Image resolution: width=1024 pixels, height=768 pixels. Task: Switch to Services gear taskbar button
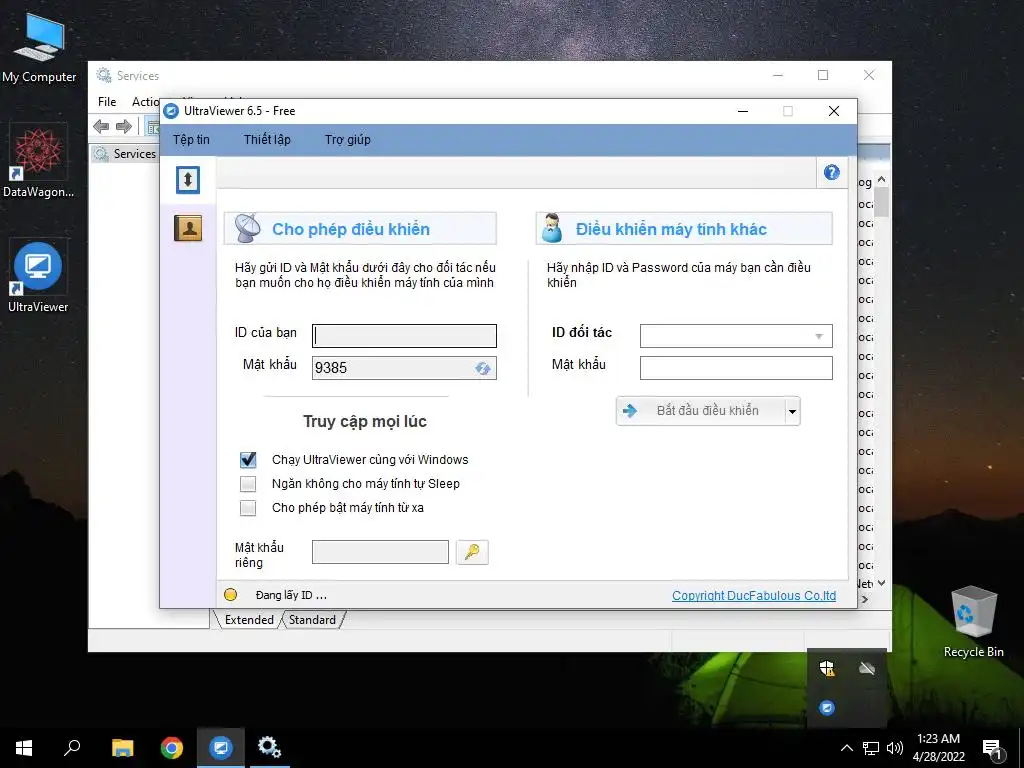click(269, 748)
